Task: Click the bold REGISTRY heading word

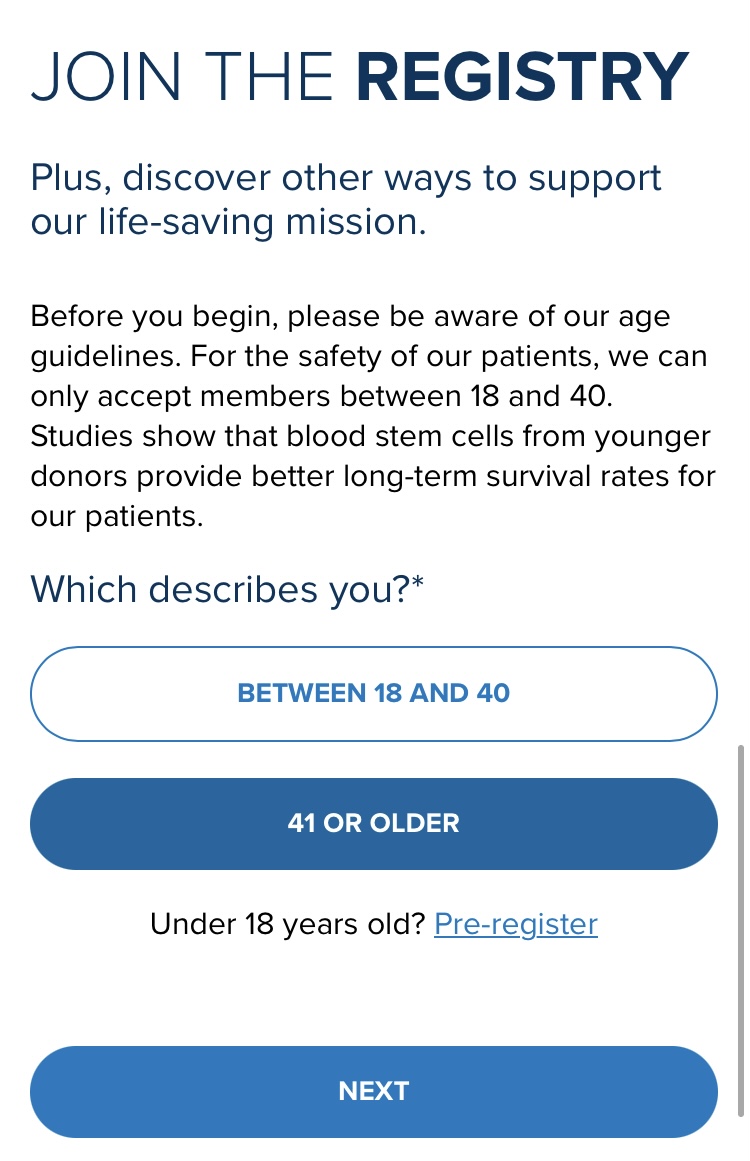Action: 522,78
